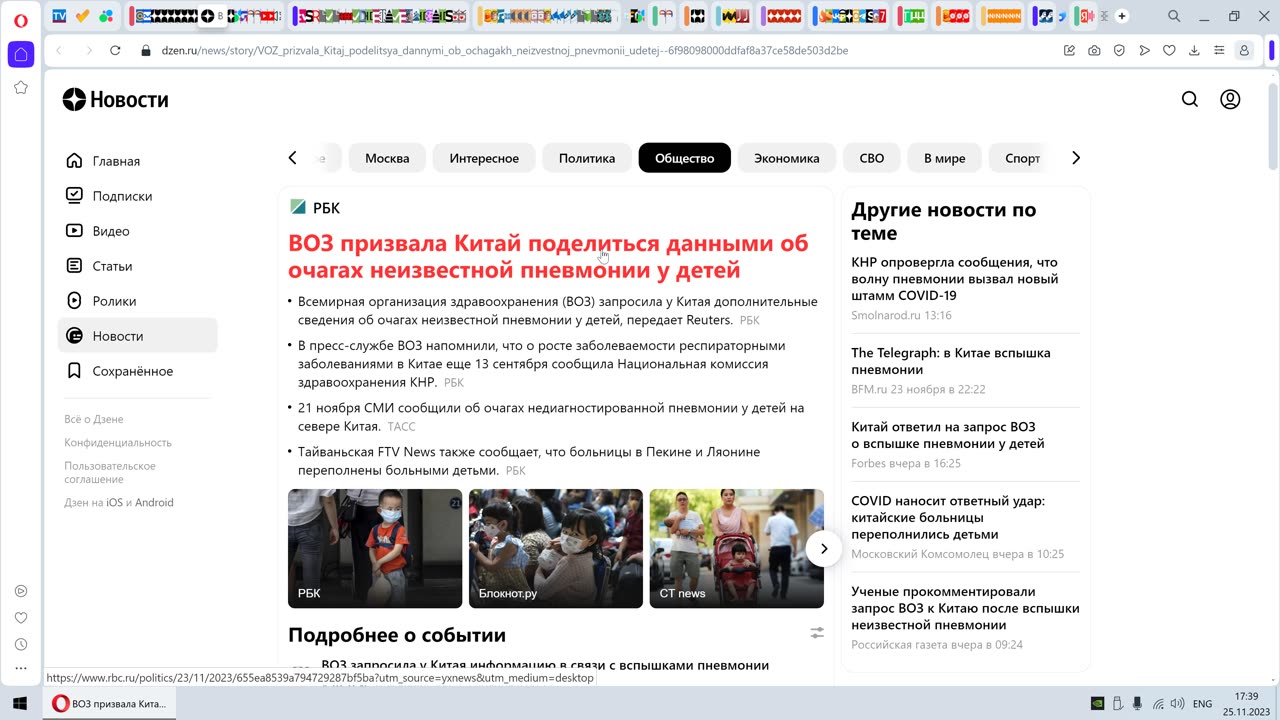This screenshot has height=720, width=1280.
Task: Select the СВО category tab
Action: 872,158
